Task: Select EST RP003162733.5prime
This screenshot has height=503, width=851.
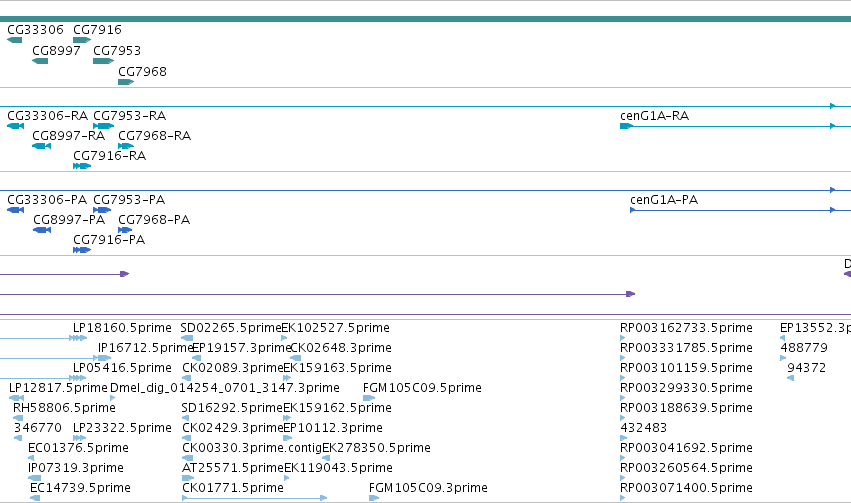Action: click(686, 328)
